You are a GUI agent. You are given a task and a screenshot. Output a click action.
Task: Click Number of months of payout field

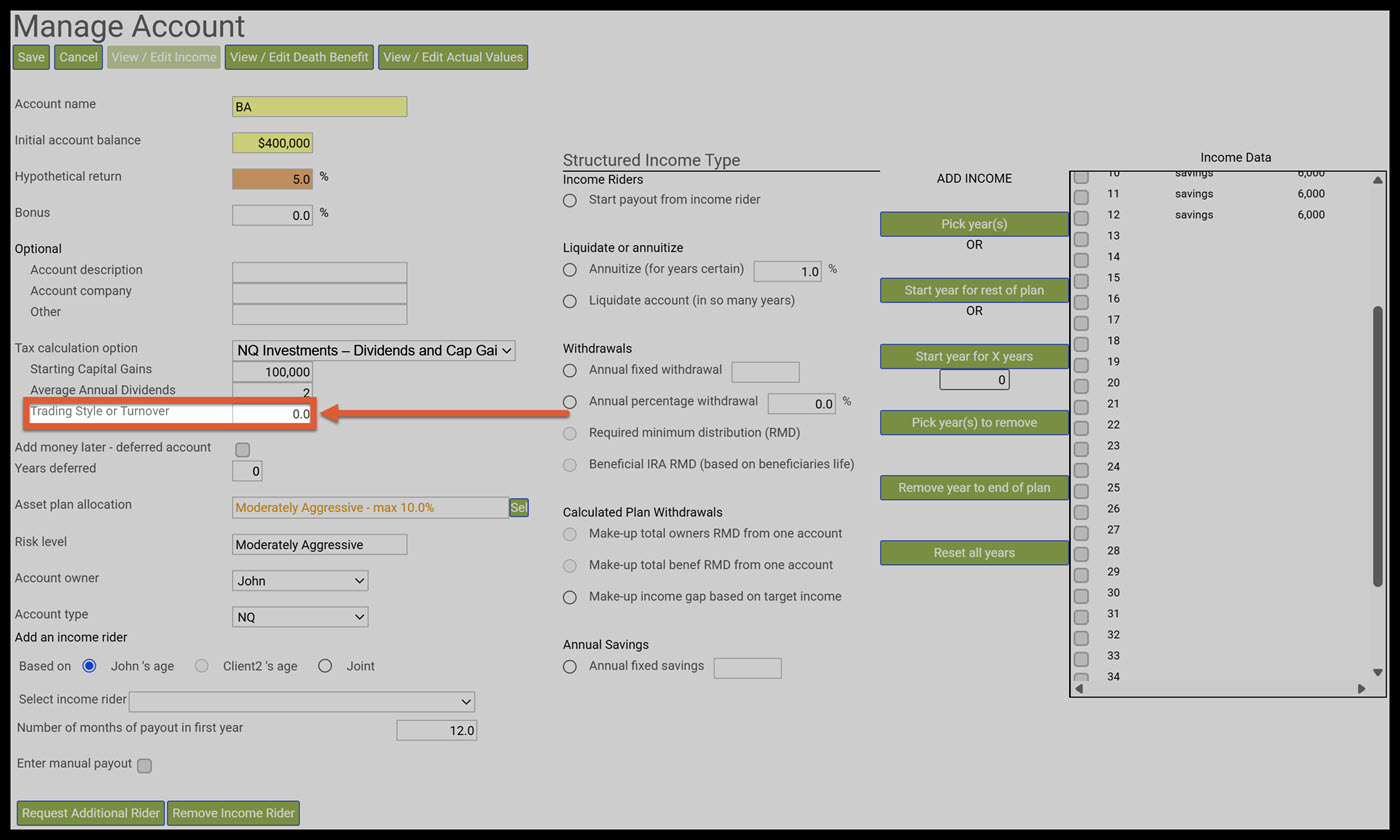pyautogui.click(x=436, y=730)
